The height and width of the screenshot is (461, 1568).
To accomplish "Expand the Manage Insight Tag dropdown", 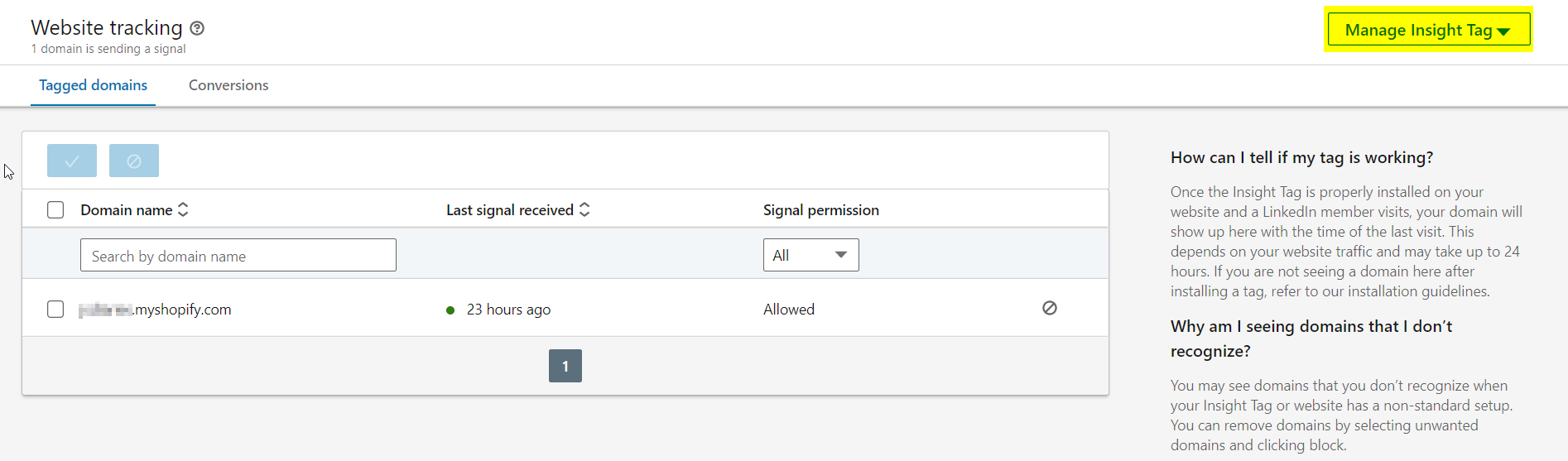I will pos(1428,31).
